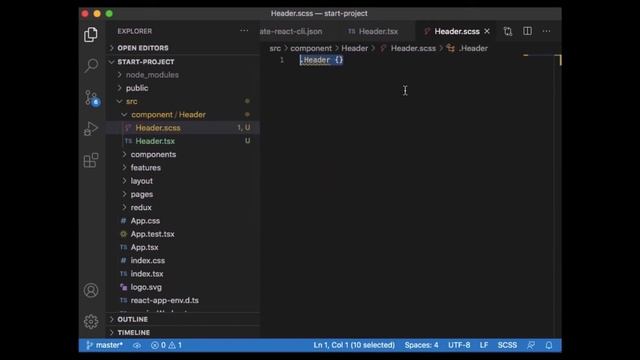Open the Extensions view
Image resolution: width=640 pixels, height=360 pixels.
tap(91, 160)
